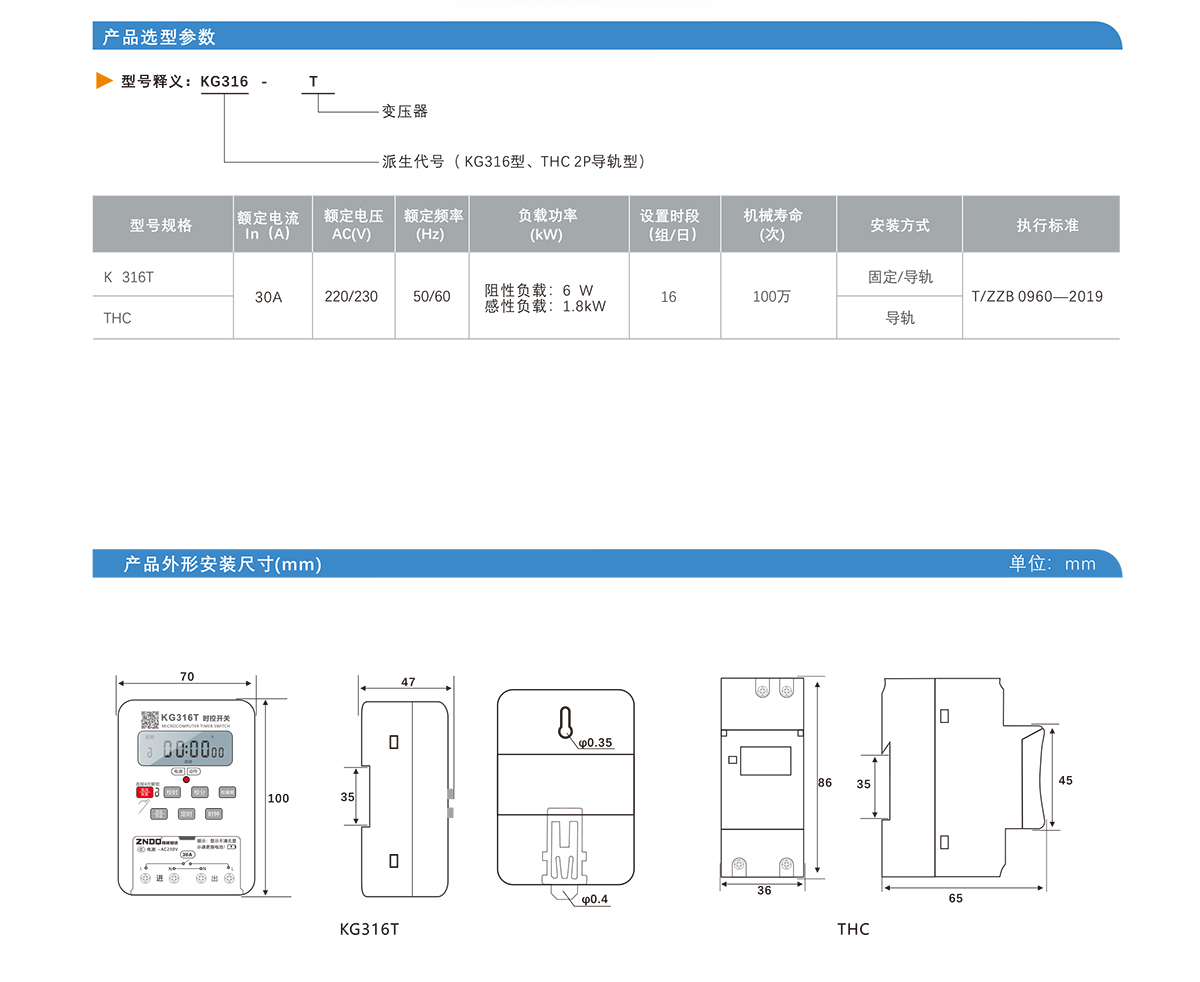Click the LCD display showing 00:00

pos(186,748)
